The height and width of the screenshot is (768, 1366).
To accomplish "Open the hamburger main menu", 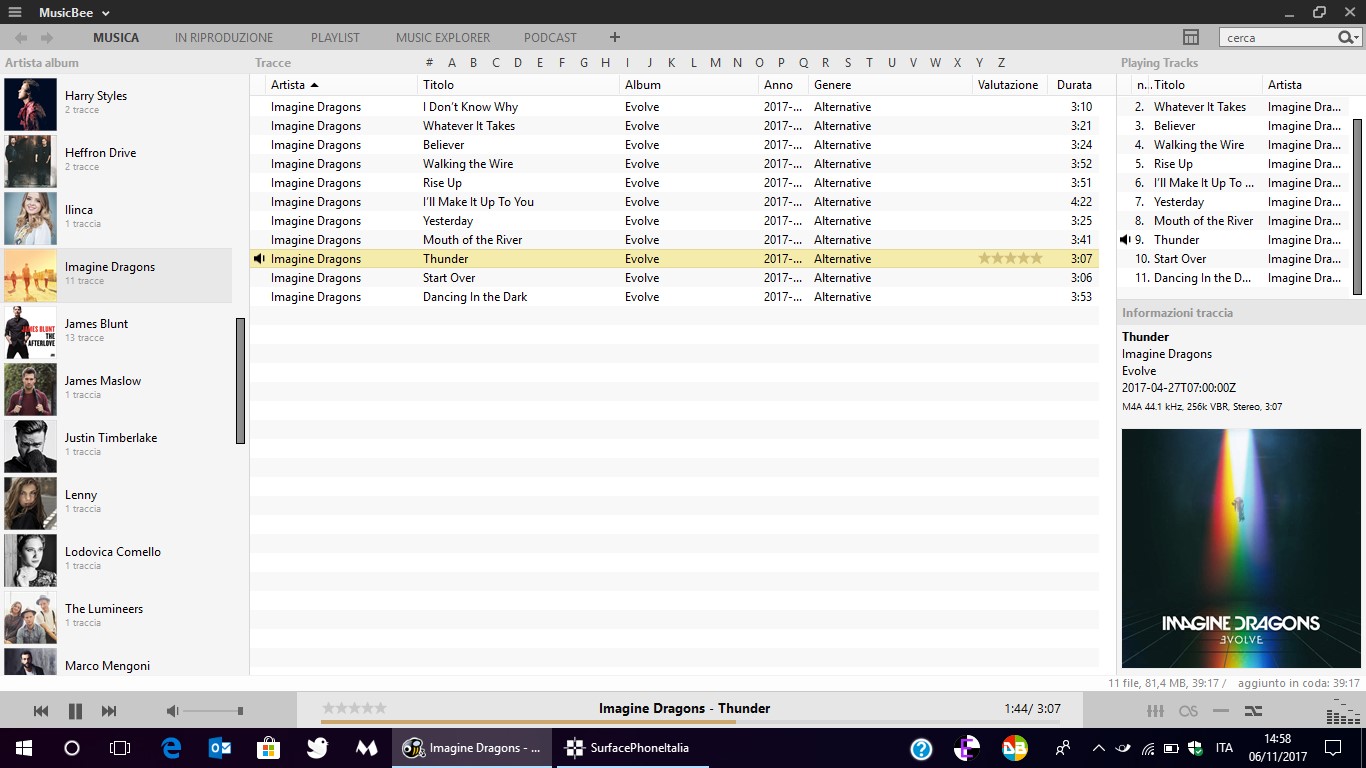I will point(14,12).
